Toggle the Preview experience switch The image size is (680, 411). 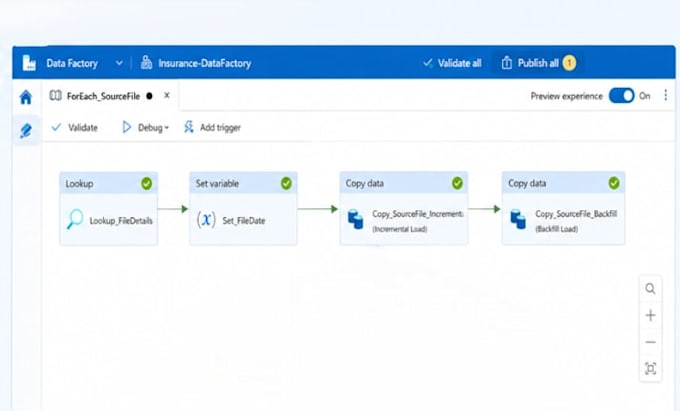click(621, 96)
